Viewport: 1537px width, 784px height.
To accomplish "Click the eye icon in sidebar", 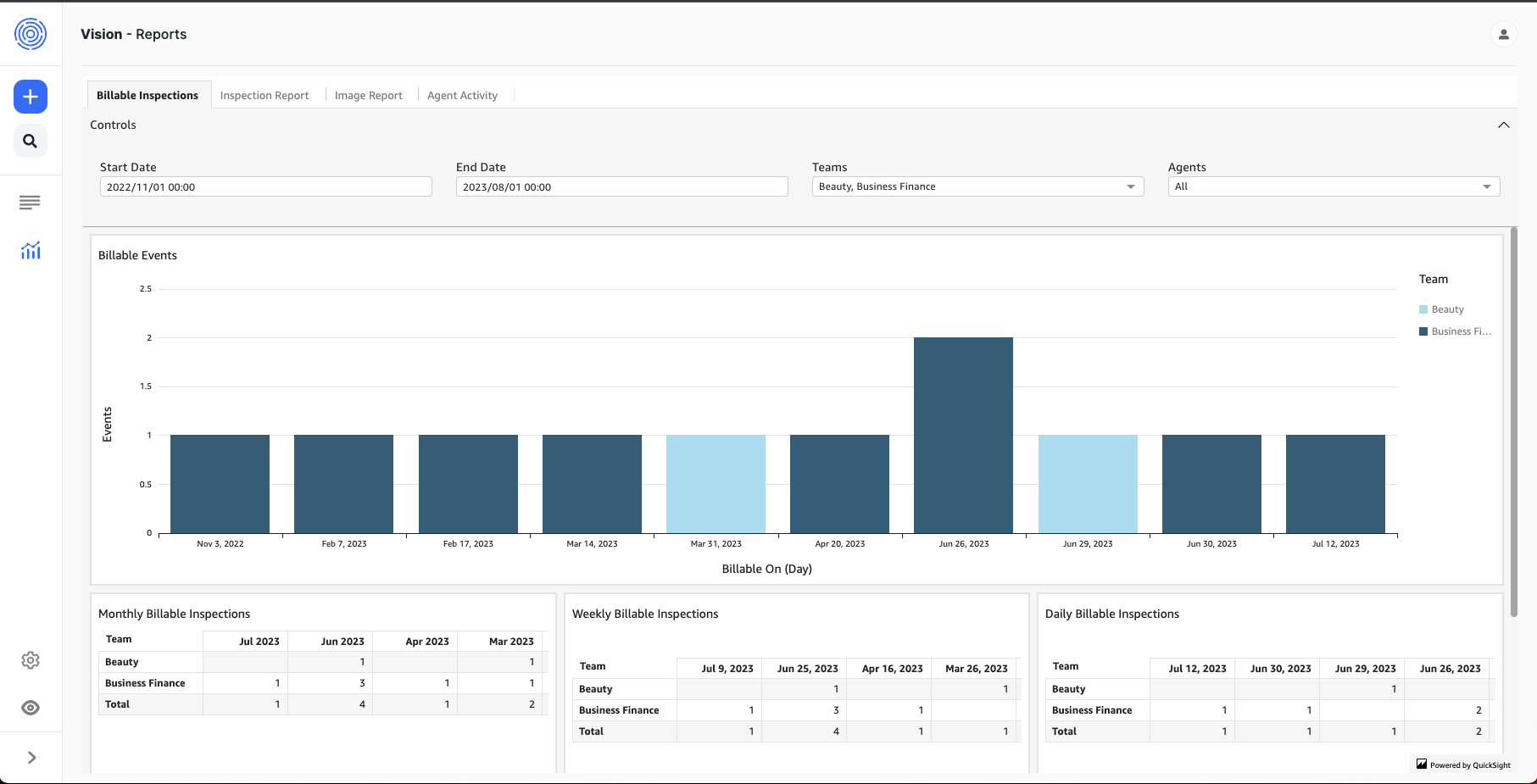I will tap(31, 708).
